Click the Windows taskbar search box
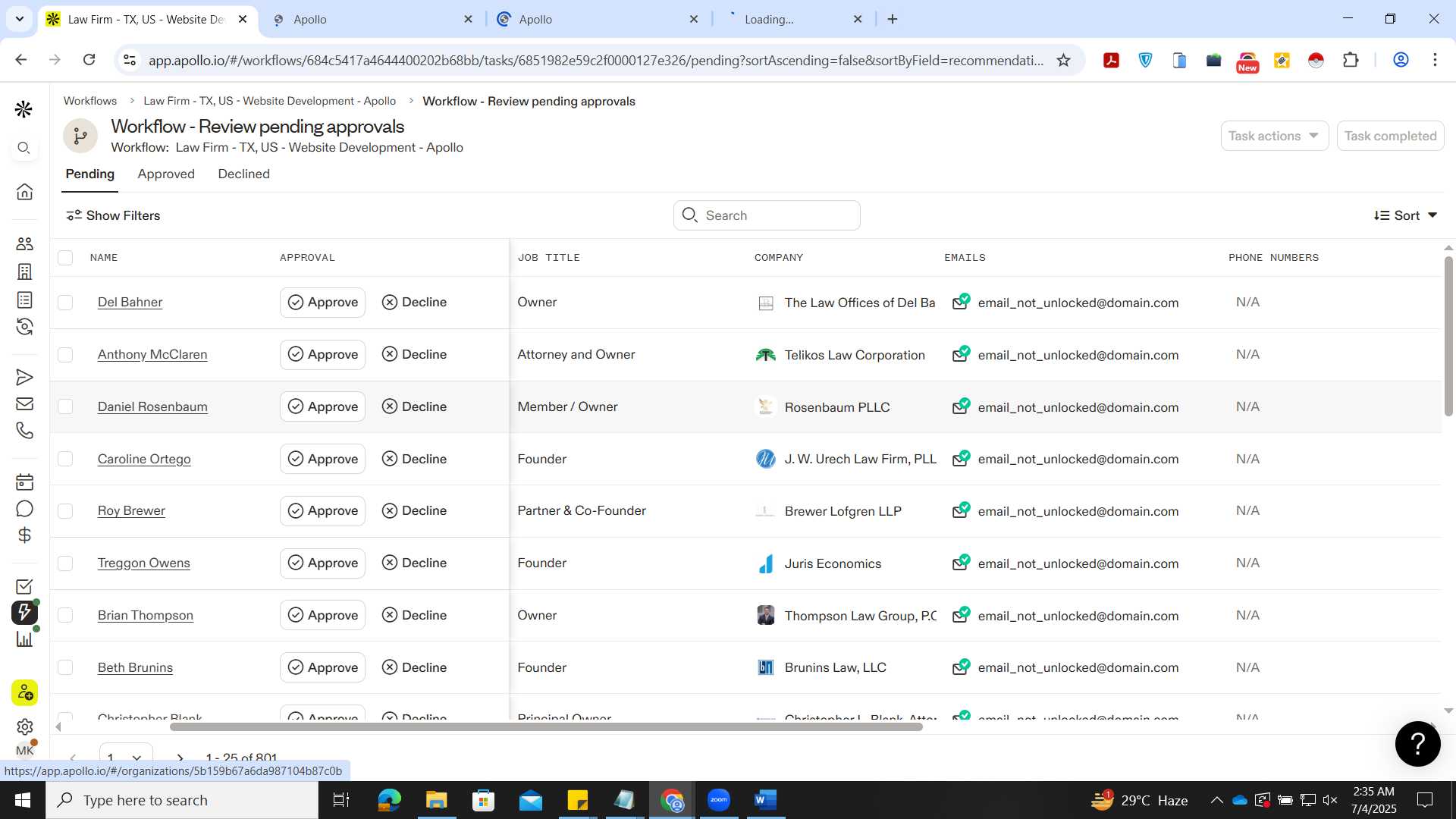 pos(182,800)
